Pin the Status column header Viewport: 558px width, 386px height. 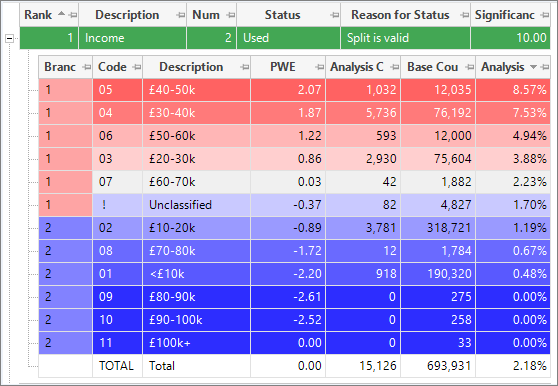tap(335, 15)
